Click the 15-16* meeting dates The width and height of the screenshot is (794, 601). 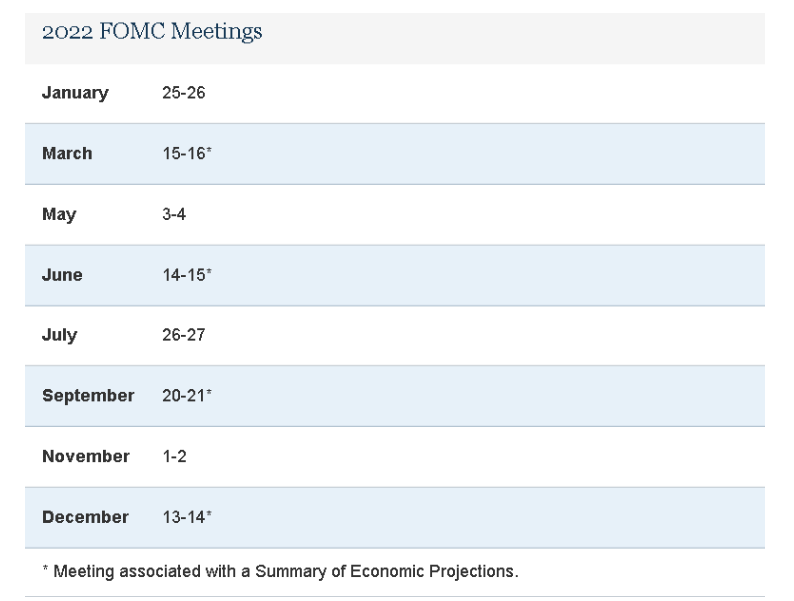tap(186, 154)
